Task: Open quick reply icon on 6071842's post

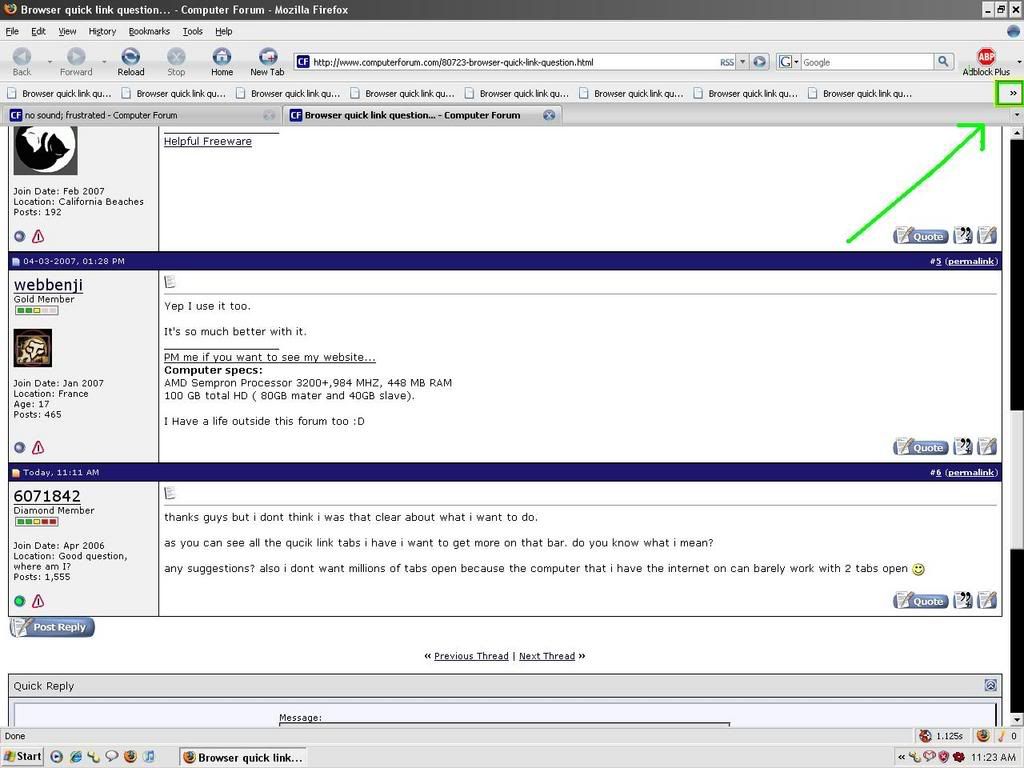Action: [x=987, y=601]
